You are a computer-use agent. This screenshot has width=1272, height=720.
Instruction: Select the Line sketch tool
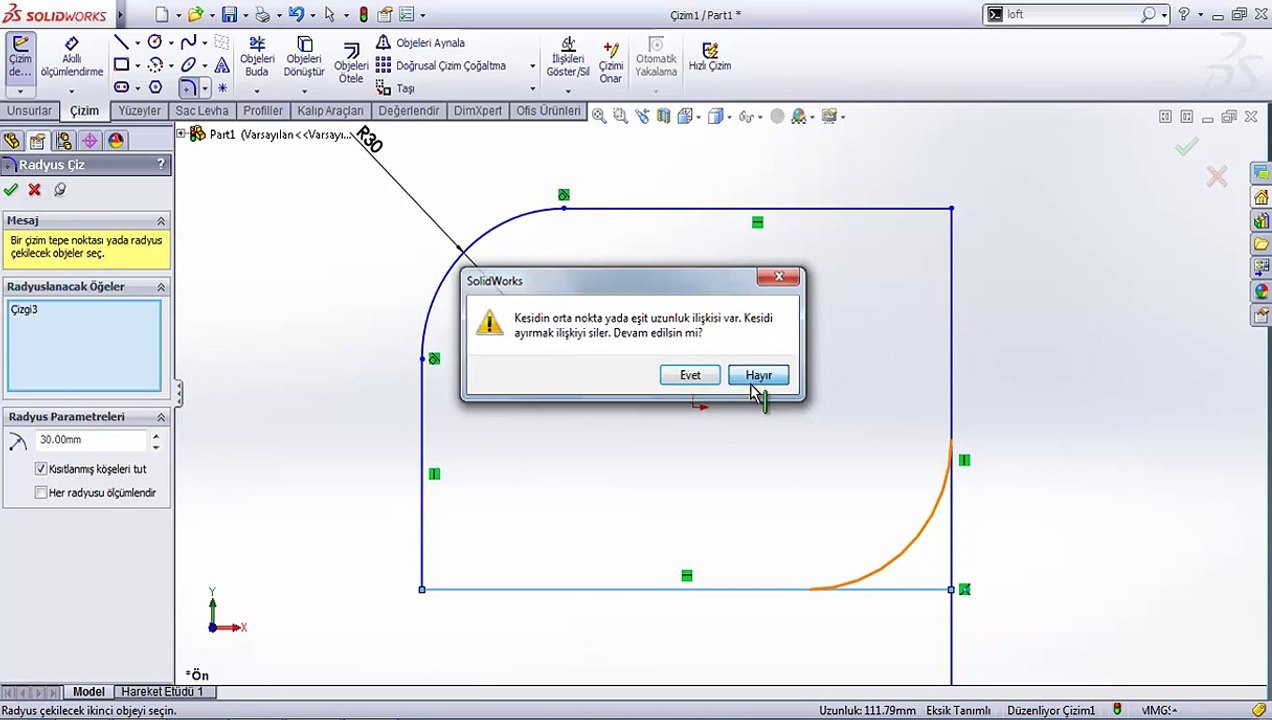[121, 42]
